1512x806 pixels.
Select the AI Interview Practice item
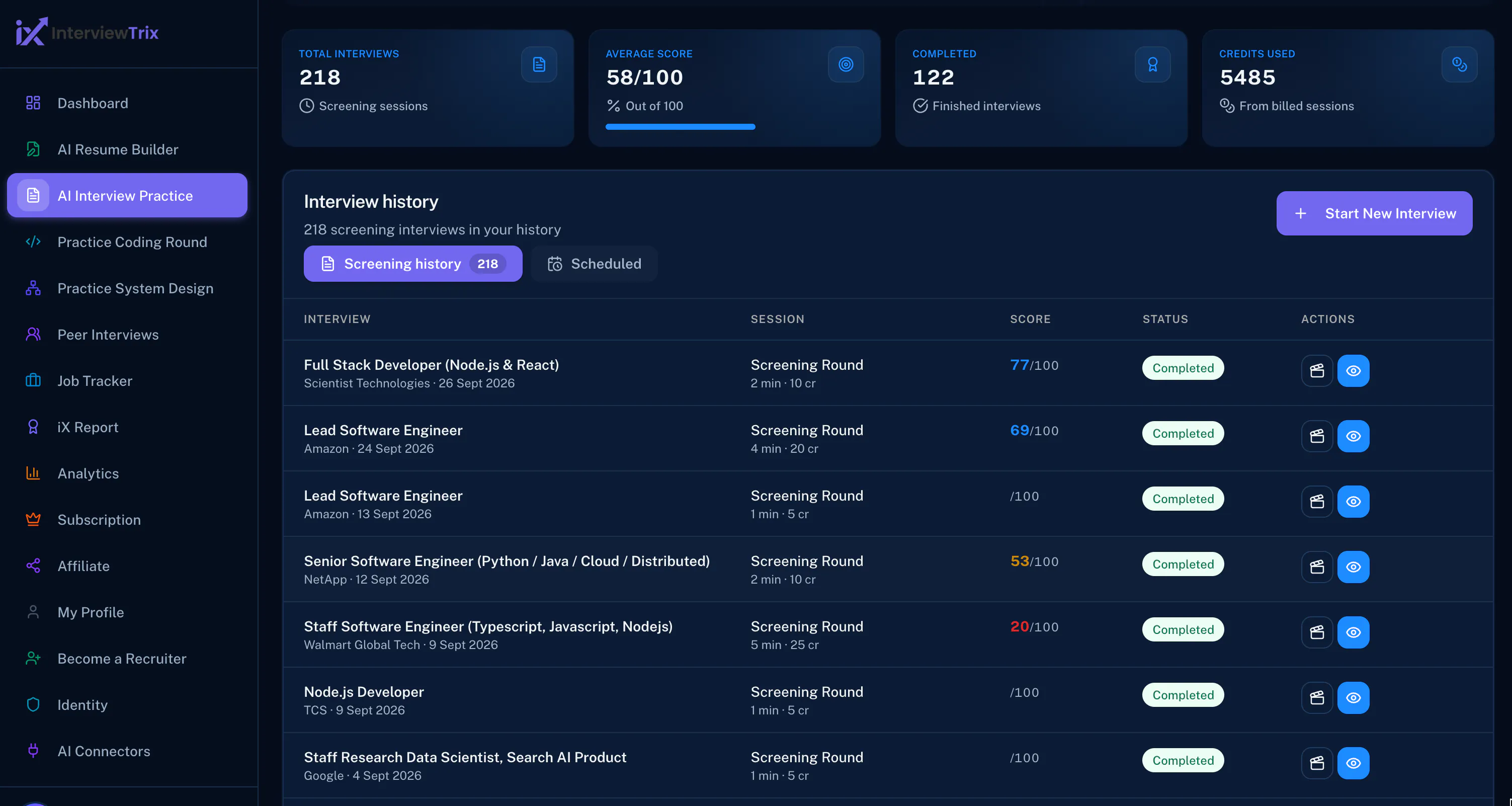point(127,196)
